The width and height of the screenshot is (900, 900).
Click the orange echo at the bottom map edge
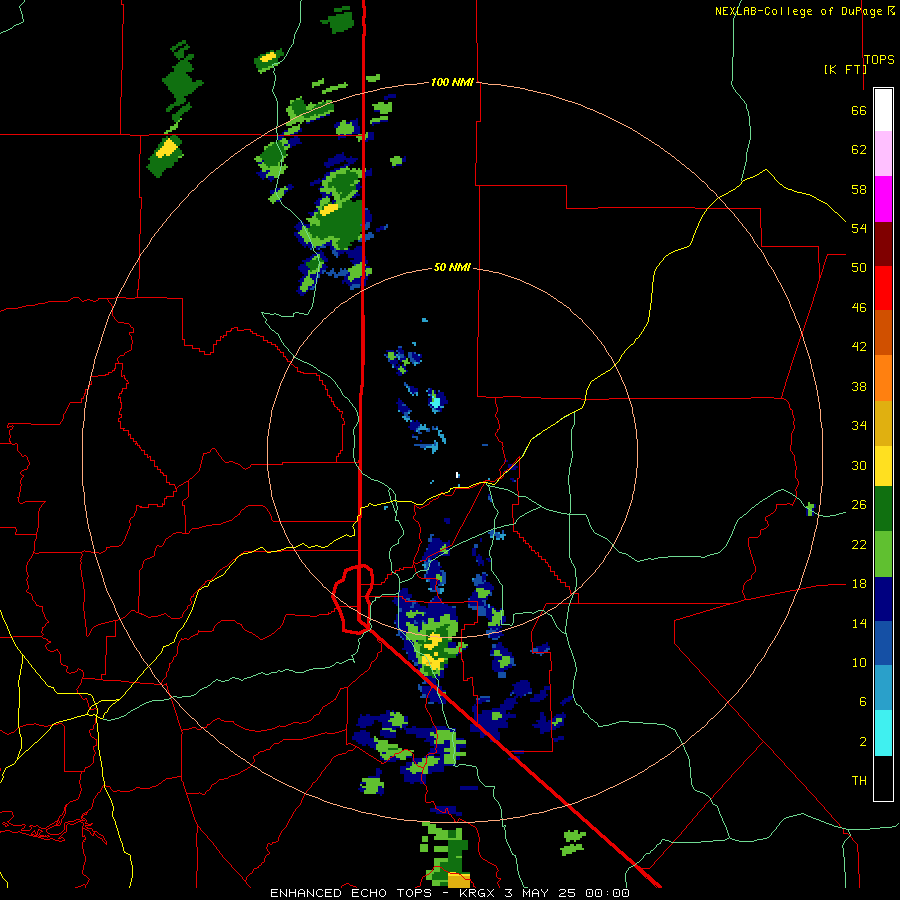coord(457,880)
